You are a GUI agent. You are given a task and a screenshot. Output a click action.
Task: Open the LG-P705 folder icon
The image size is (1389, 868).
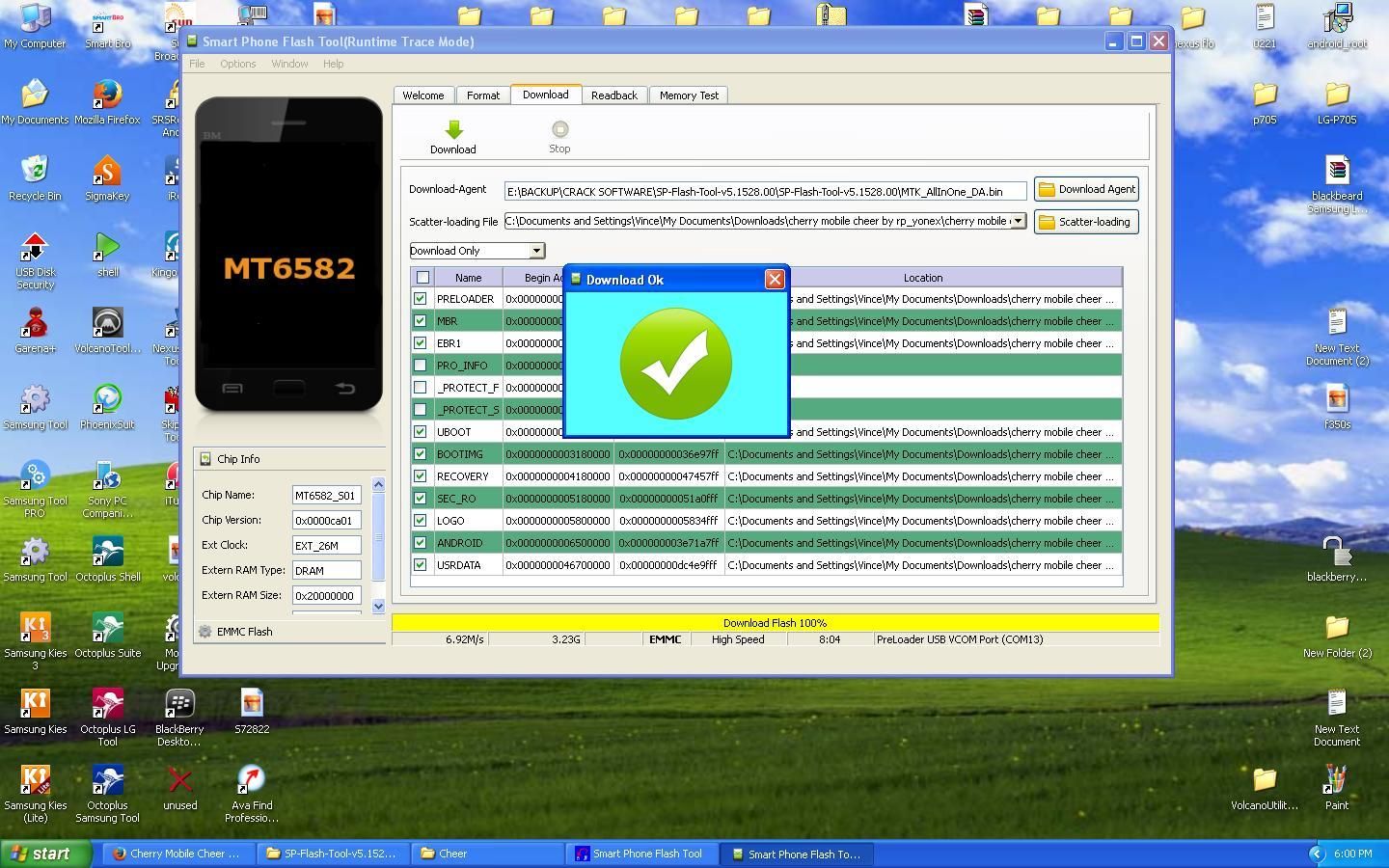point(1337,102)
